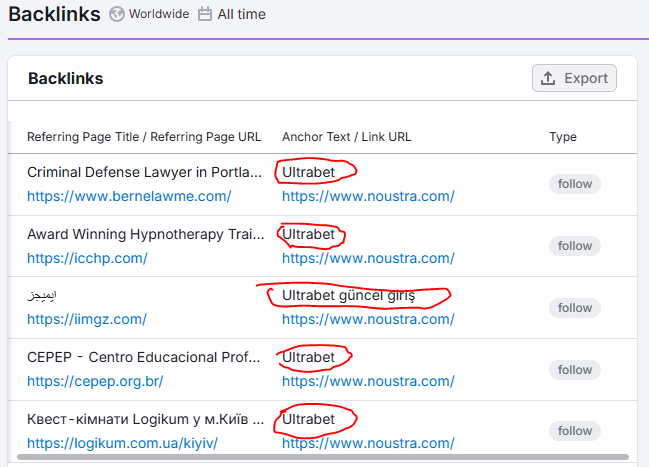Click the follow badge in cepep.org.br row
This screenshot has height=467, width=649.
point(575,370)
